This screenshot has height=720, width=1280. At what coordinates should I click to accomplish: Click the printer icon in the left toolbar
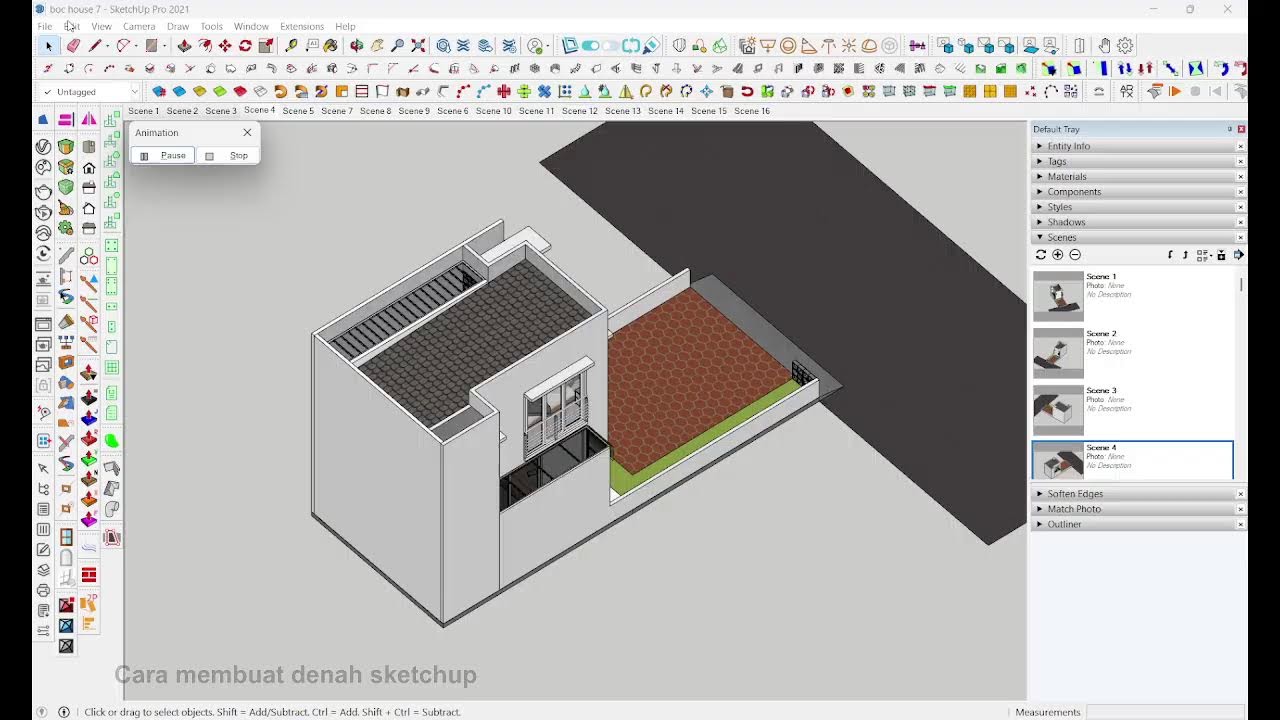click(43, 590)
